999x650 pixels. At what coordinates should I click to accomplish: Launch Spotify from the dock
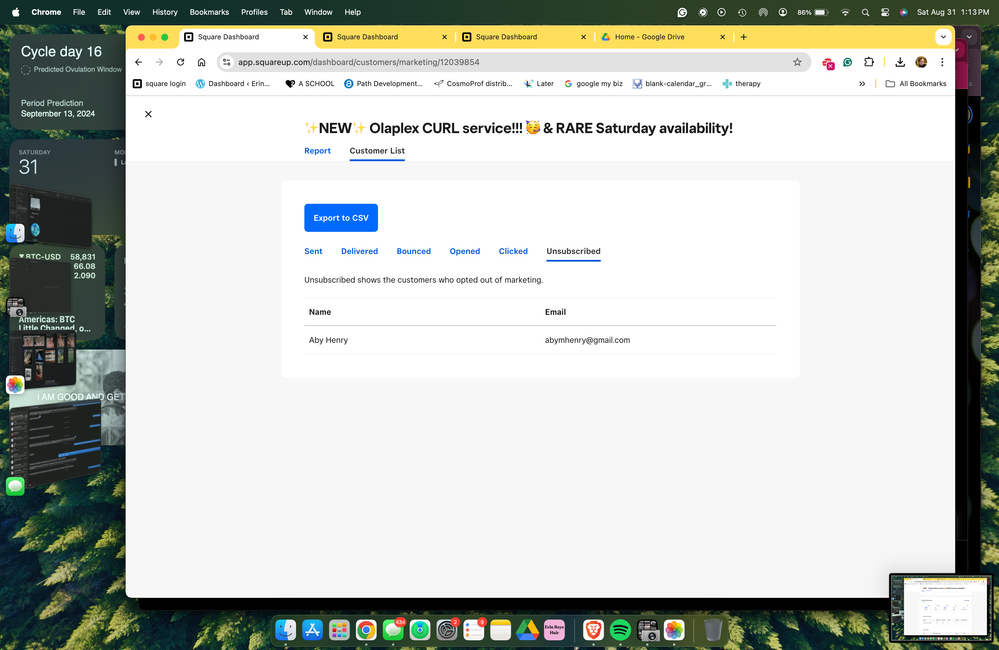pos(620,630)
